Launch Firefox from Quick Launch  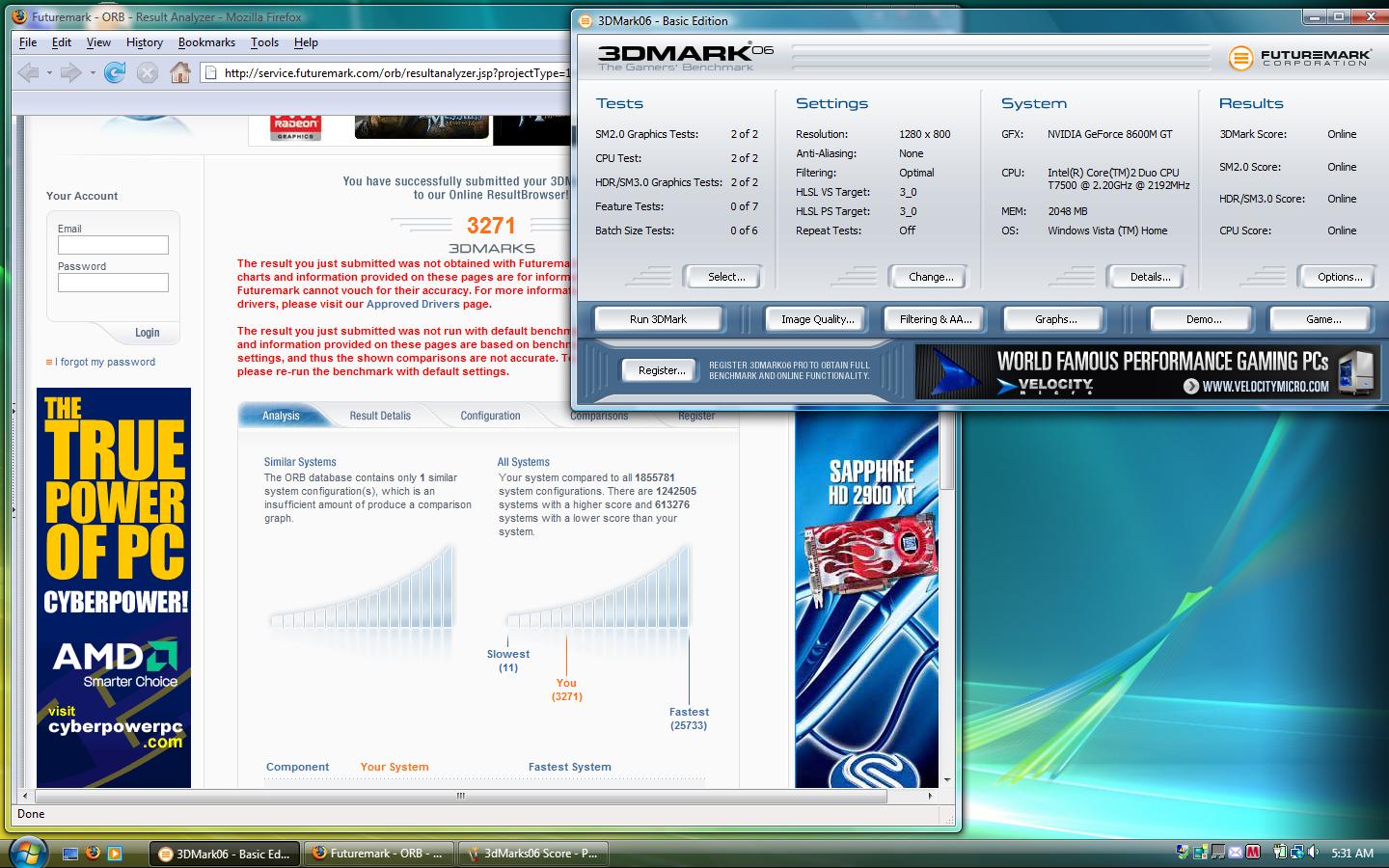pyautogui.click(x=93, y=853)
